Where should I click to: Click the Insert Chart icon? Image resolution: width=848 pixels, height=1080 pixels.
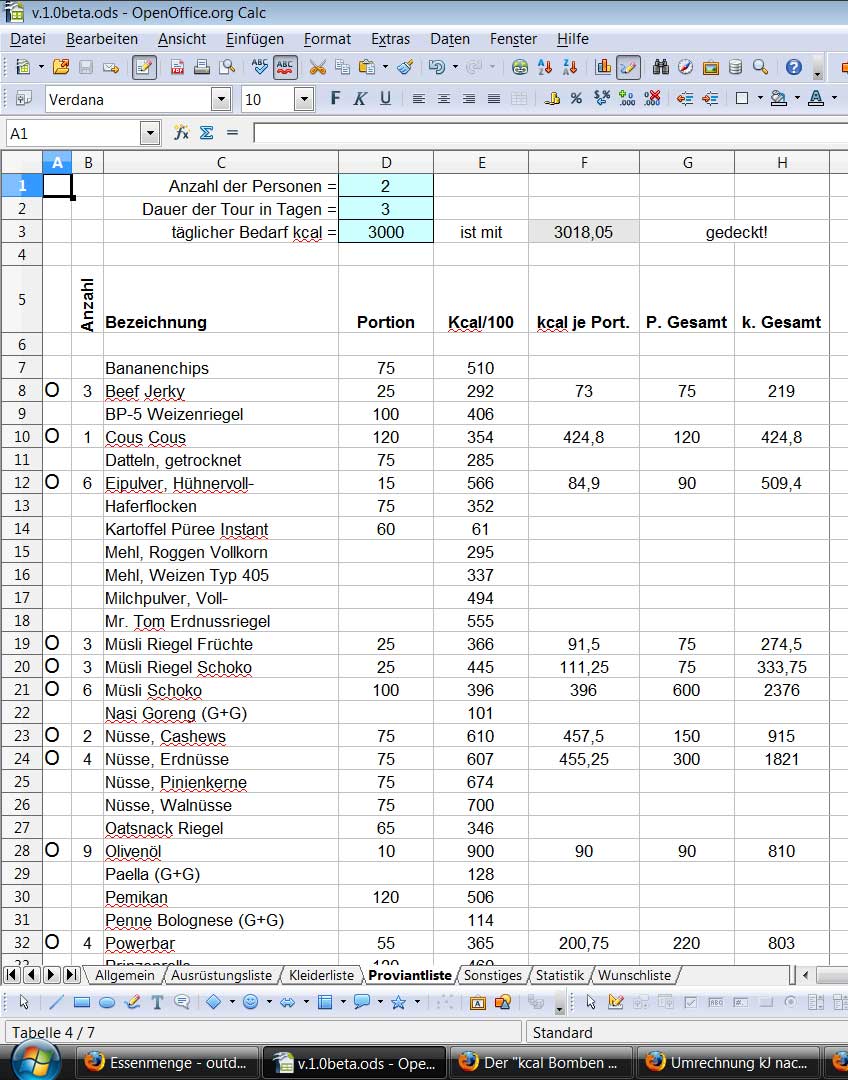pos(603,68)
